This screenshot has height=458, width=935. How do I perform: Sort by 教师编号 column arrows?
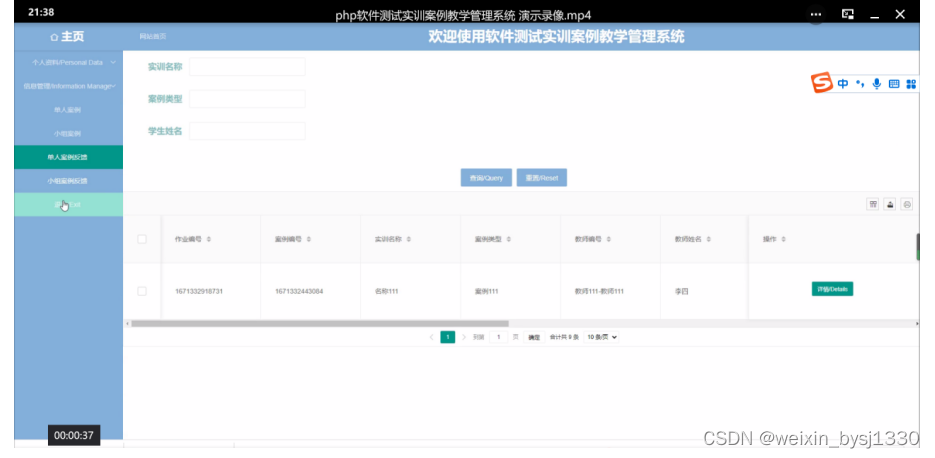coord(609,239)
